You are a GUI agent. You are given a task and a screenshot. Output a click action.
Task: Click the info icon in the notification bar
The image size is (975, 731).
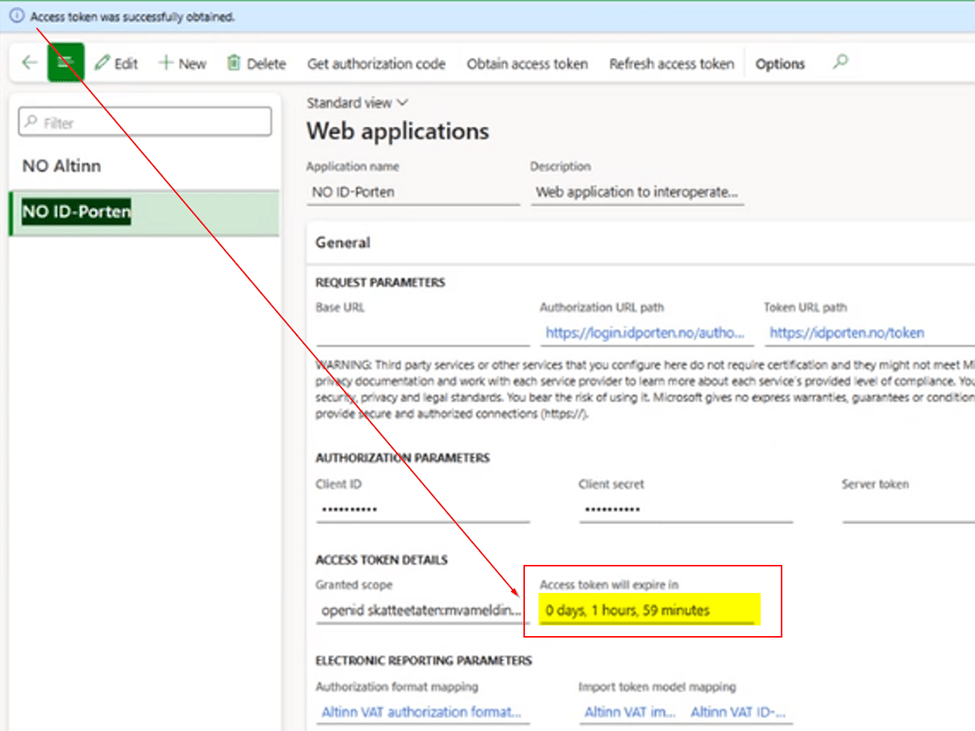(16, 17)
